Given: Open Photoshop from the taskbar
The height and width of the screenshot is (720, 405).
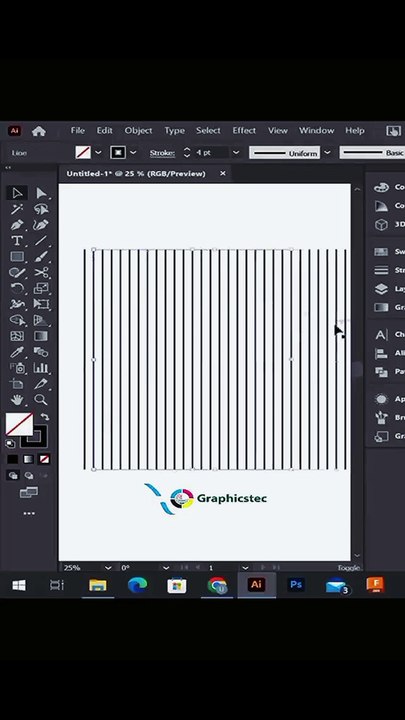Looking at the screenshot, I should click(x=296, y=585).
